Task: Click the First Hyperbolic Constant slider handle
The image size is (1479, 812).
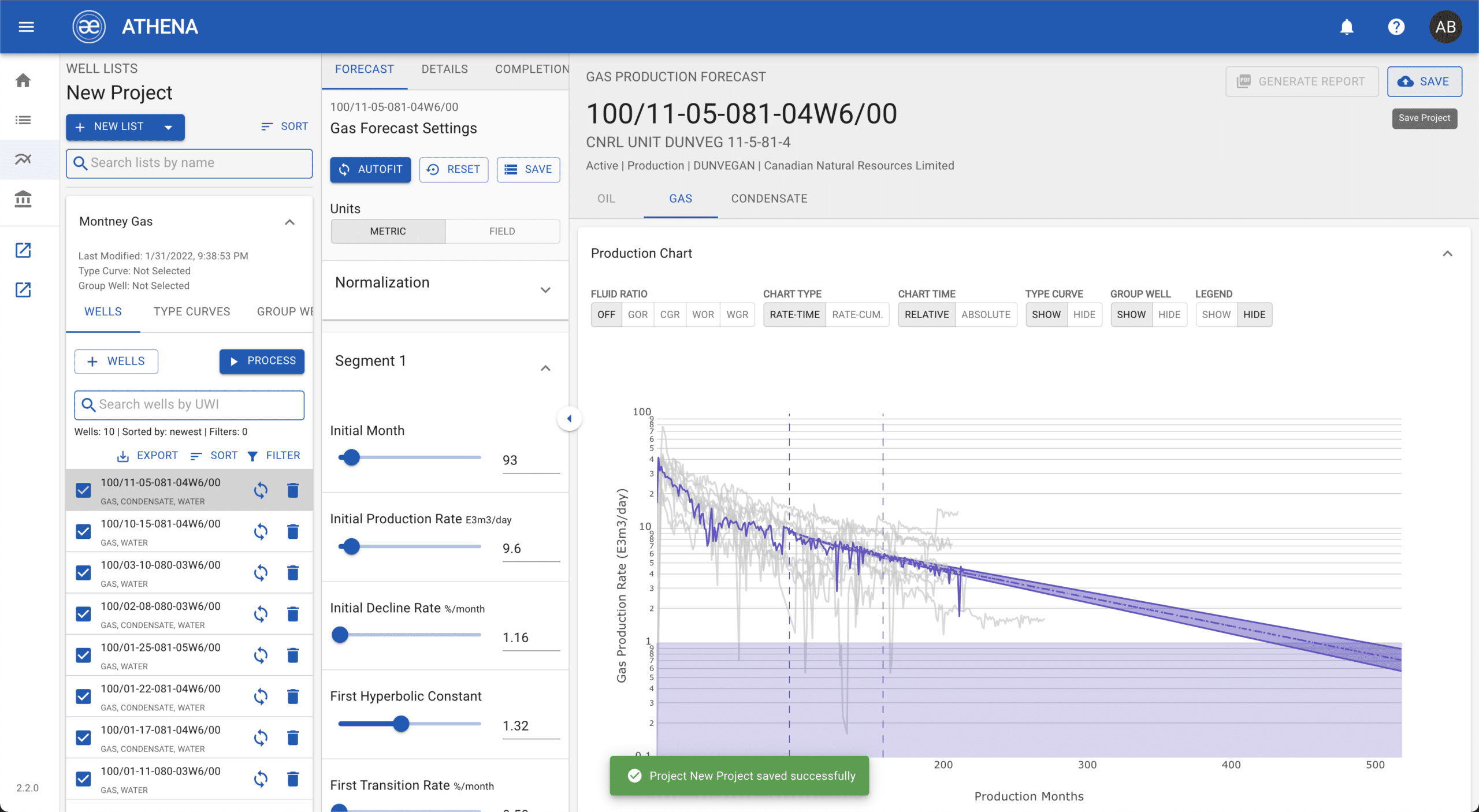Action: click(401, 724)
